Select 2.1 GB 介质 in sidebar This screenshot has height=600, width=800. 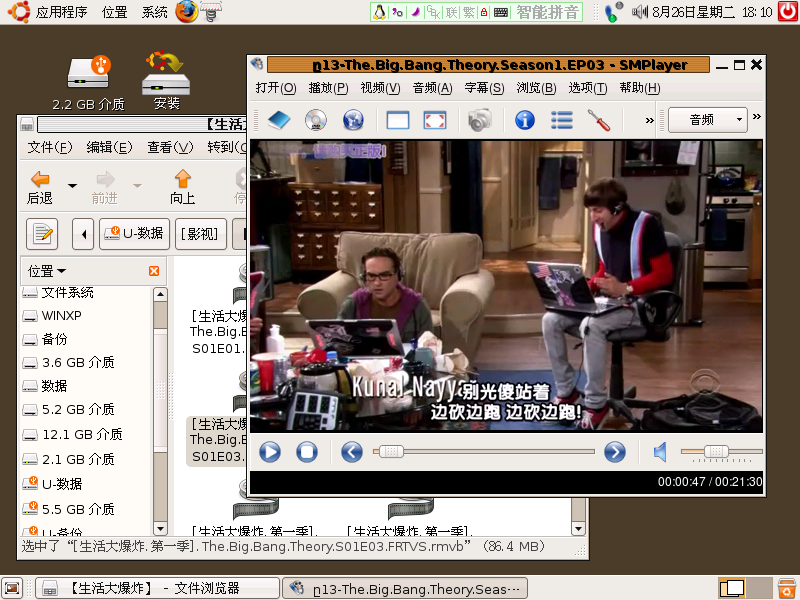pos(68,460)
